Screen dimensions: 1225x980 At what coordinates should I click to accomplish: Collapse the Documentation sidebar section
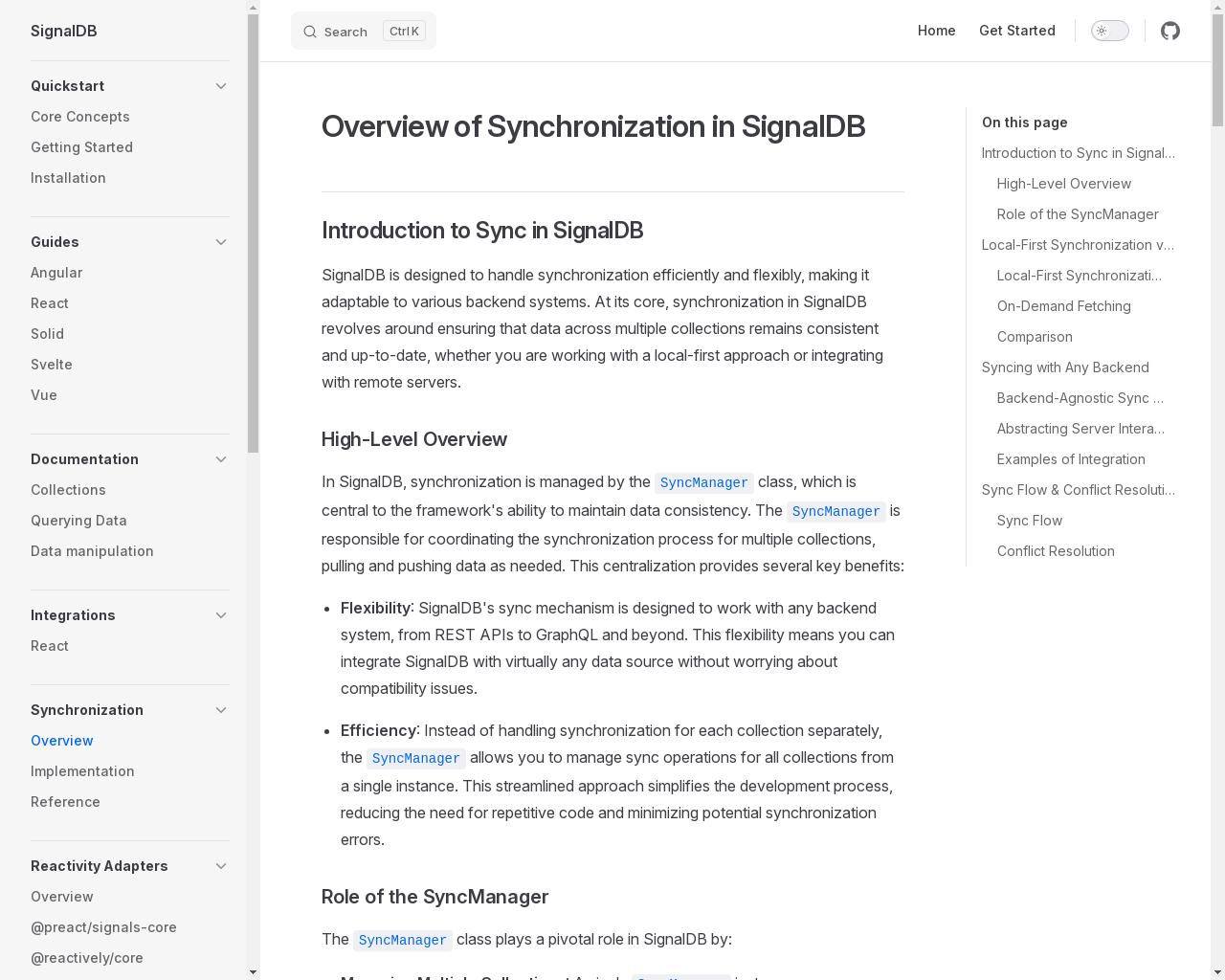pos(221,459)
